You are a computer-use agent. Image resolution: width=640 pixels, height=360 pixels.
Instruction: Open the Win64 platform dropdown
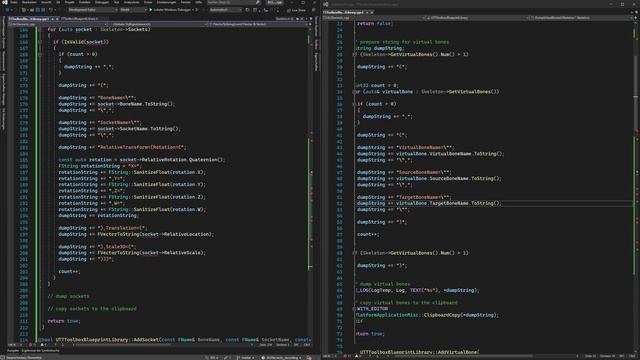coord(133,9)
